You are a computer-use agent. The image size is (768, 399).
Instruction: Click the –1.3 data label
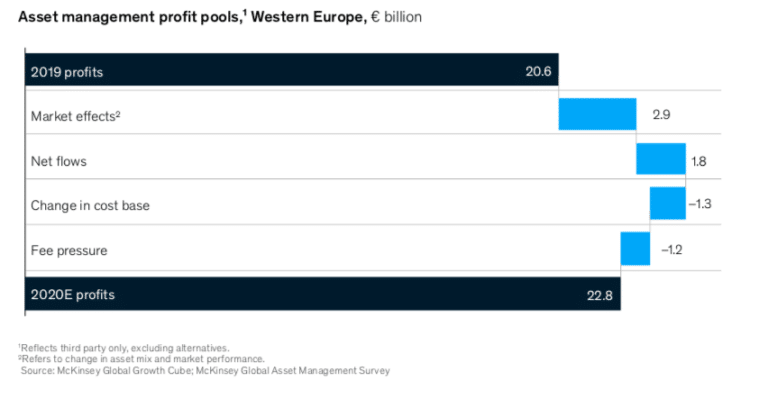700,204
